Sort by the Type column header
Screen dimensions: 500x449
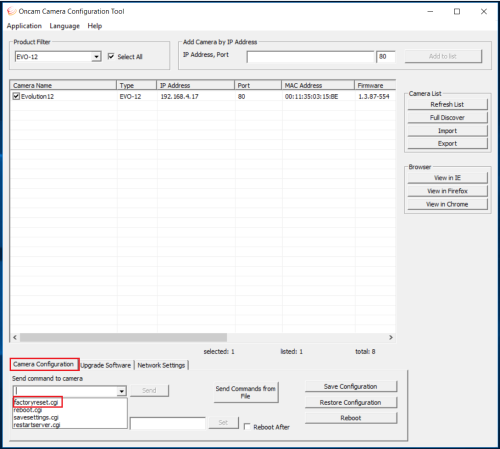(137, 85)
